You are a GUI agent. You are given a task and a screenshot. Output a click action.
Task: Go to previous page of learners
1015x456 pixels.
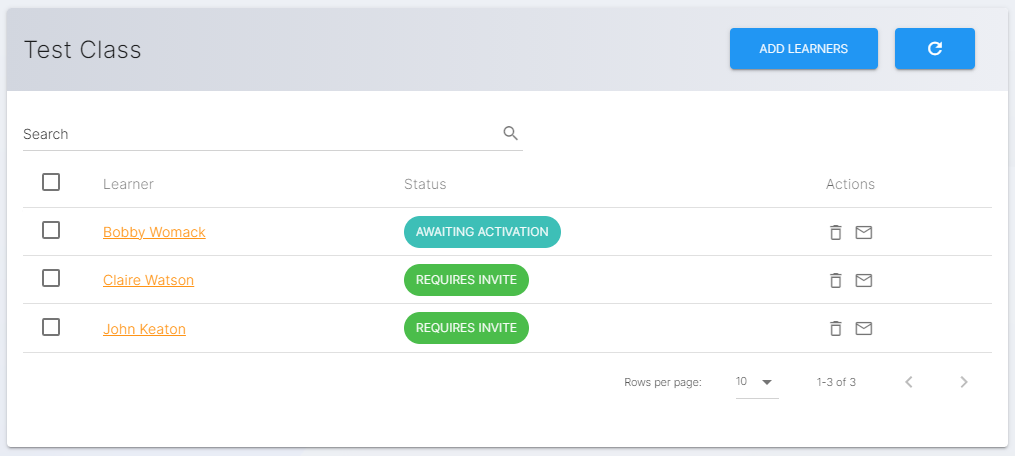point(908,382)
